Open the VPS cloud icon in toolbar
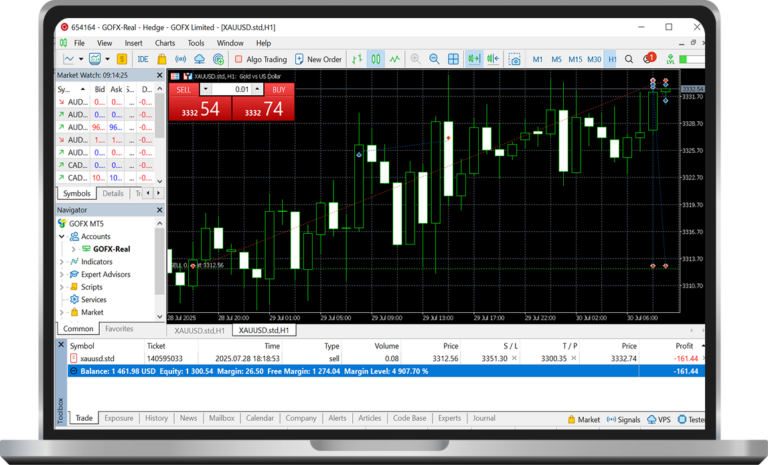 coord(199,59)
